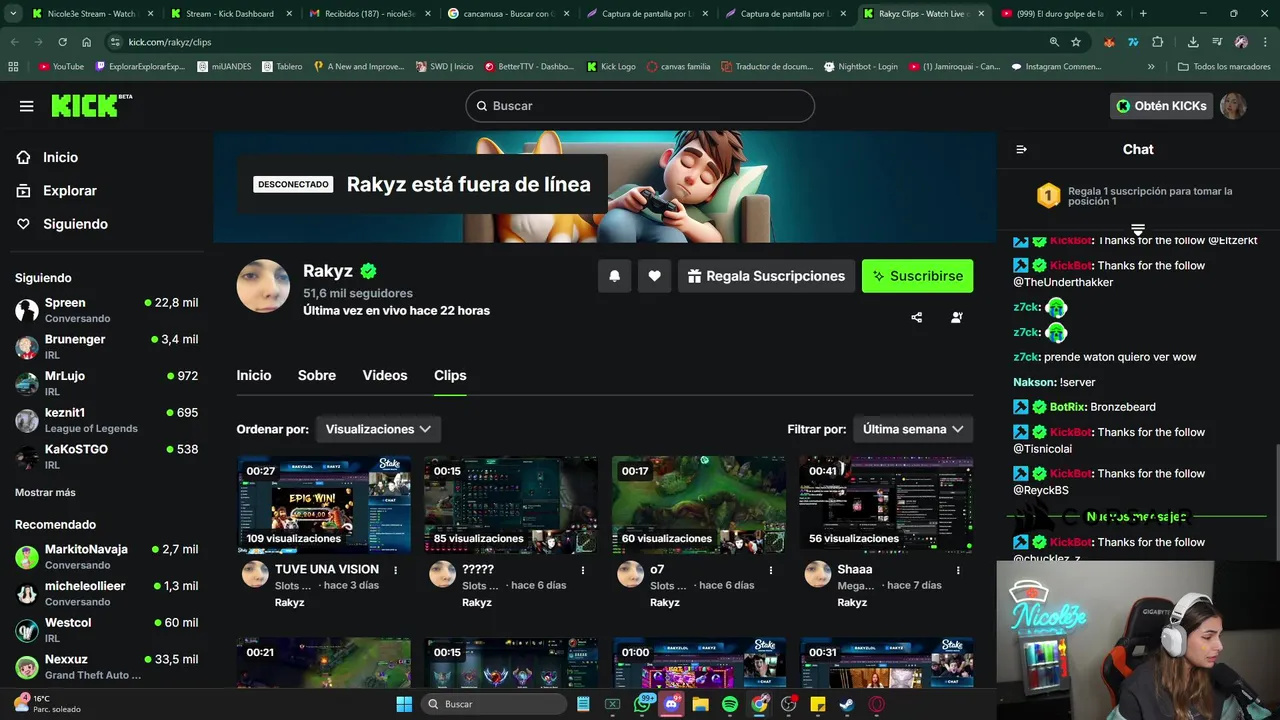The height and width of the screenshot is (720, 1280).
Task: Click the heart follow icon button
Action: point(654,276)
